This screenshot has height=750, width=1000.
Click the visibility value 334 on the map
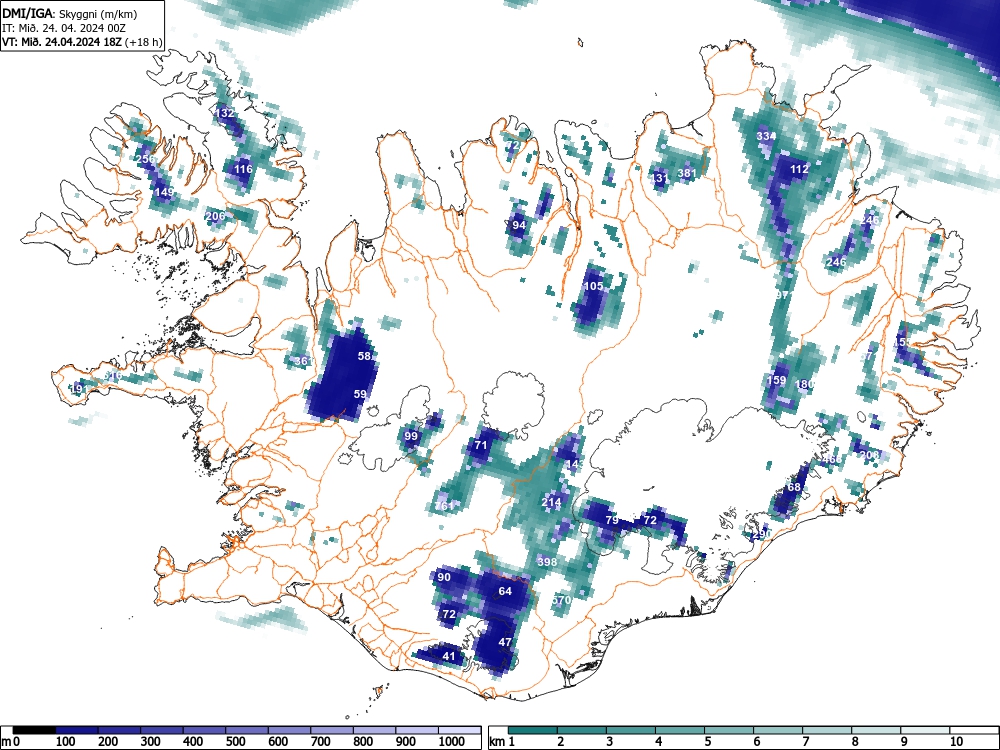coord(766,136)
